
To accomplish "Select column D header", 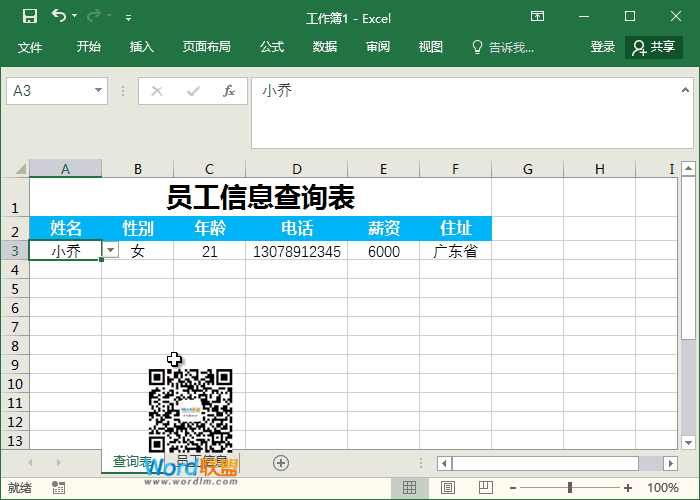I will 296,169.
